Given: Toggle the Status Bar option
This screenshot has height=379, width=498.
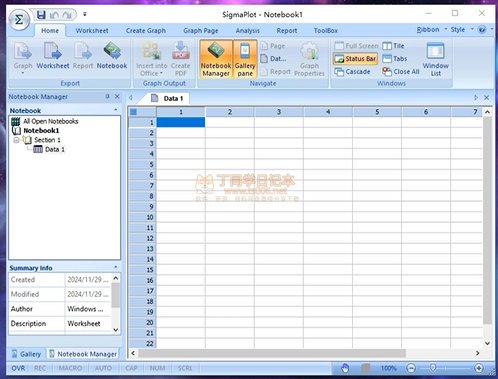Looking at the screenshot, I should point(355,59).
